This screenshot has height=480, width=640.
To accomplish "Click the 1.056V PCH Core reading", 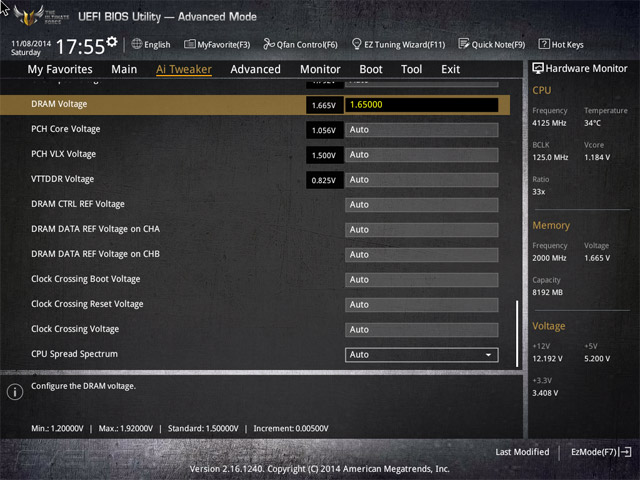I will click(x=324, y=130).
